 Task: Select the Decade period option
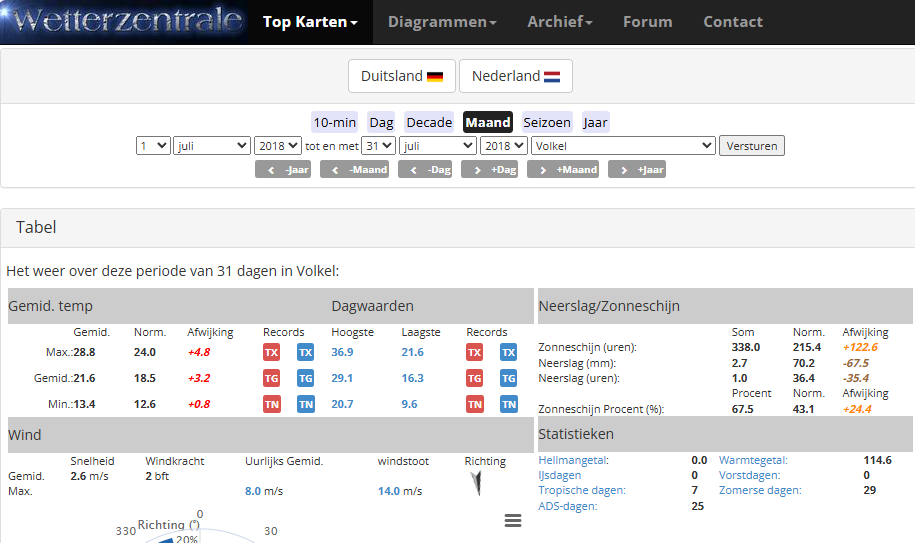click(429, 122)
